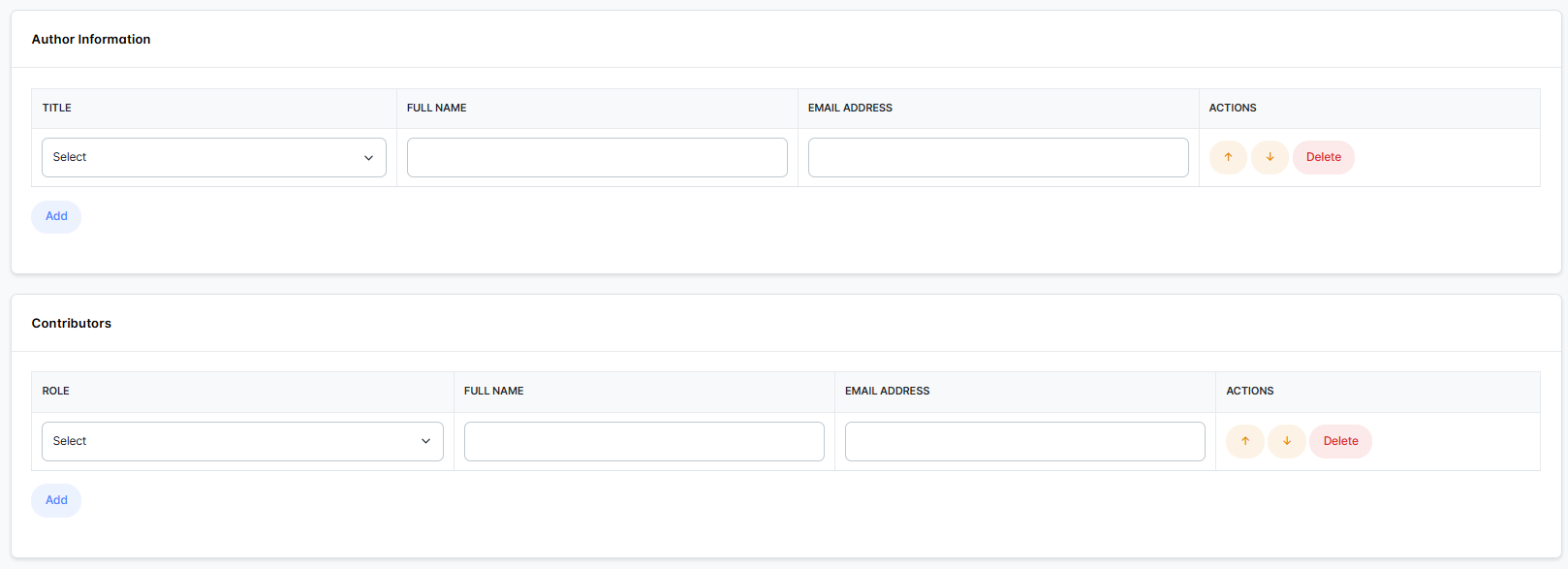This screenshot has height=569, width=1568.
Task: Click the Author Information section heading
Action: tap(91, 40)
